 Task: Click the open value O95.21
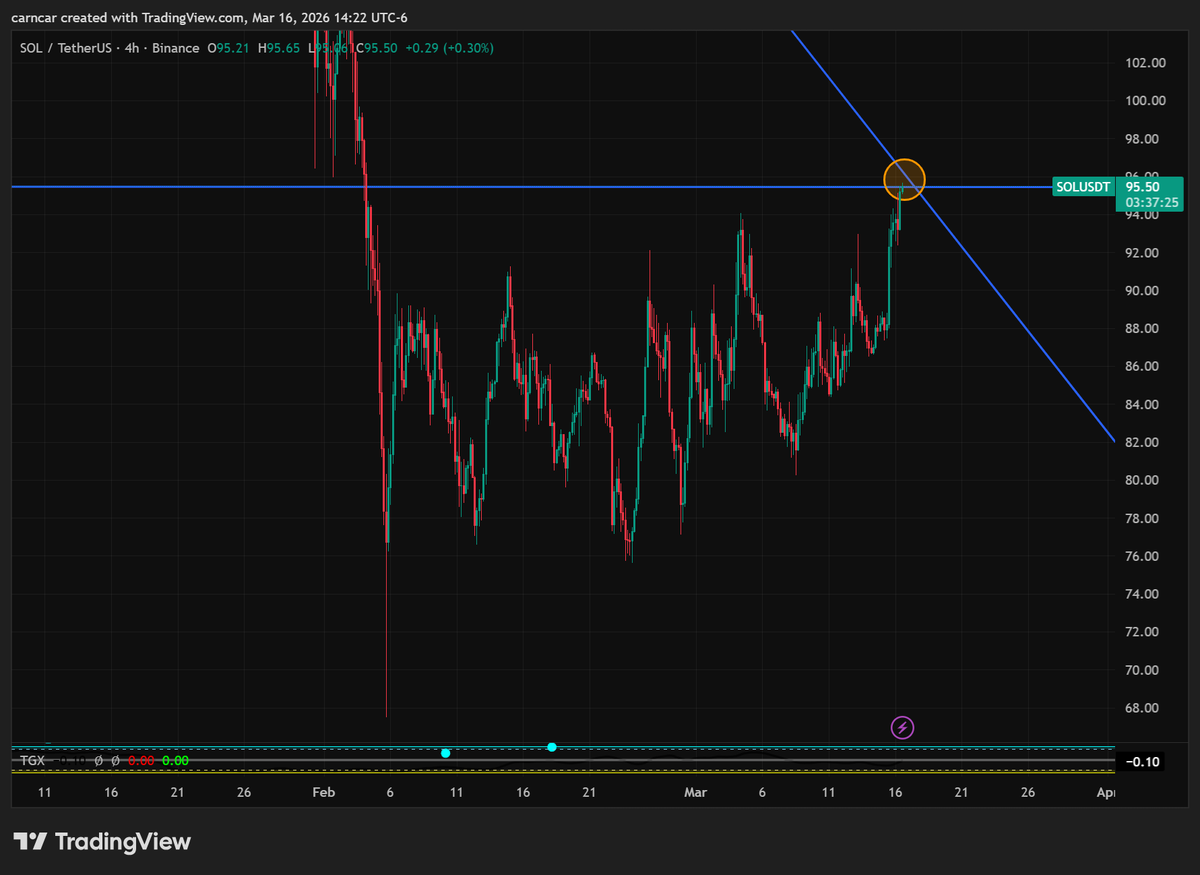tap(227, 48)
